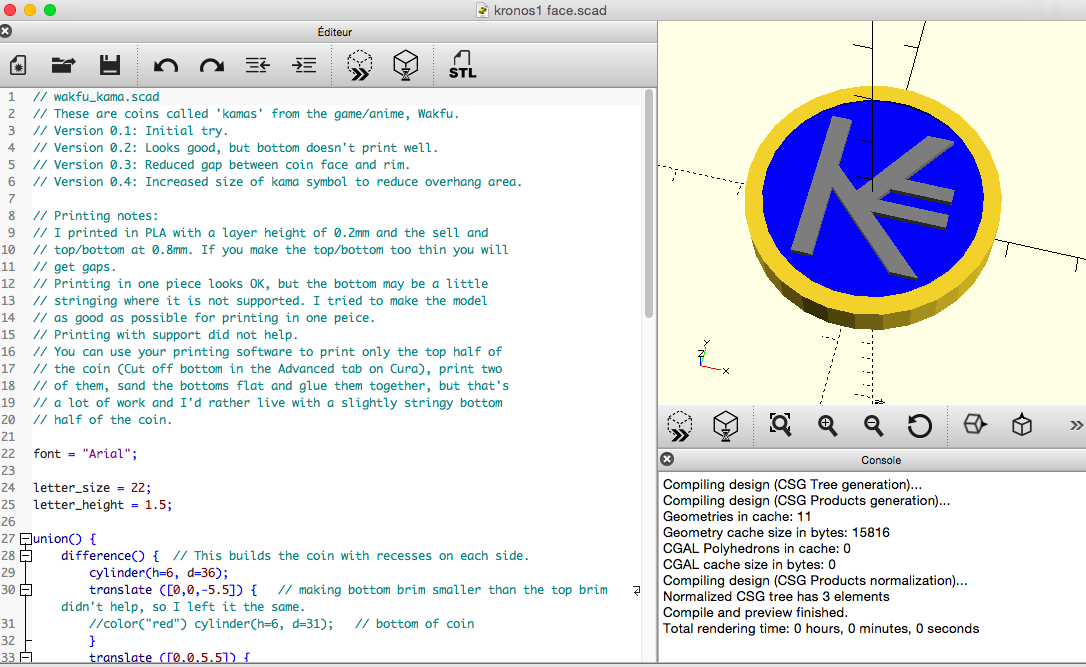Indent the selected code lines

pyautogui.click(x=303, y=65)
